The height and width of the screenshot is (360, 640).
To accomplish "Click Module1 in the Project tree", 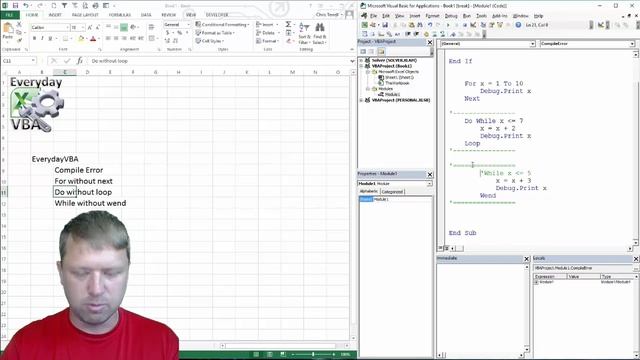I will tap(392, 94).
